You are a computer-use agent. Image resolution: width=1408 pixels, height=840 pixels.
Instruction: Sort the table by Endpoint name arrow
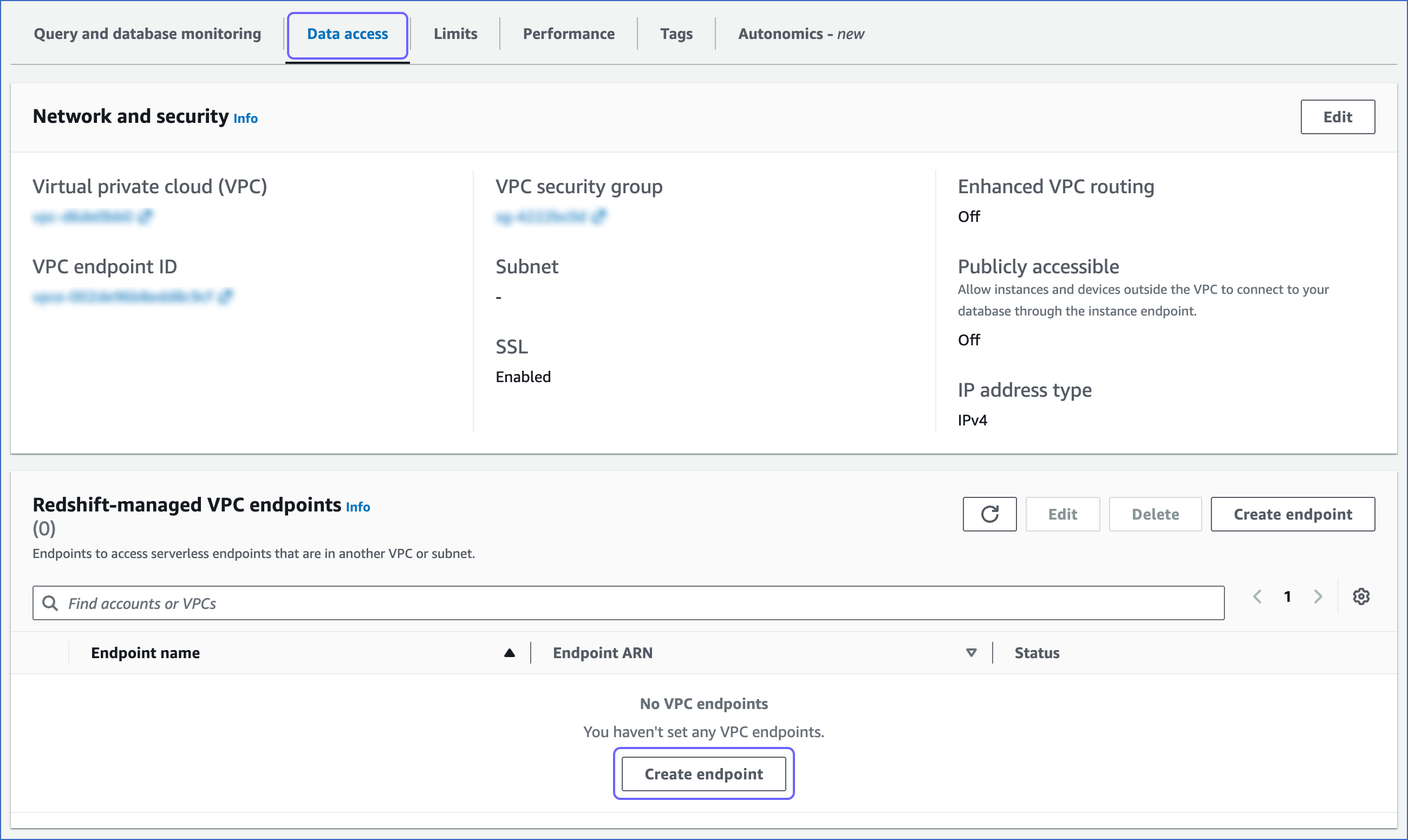509,652
